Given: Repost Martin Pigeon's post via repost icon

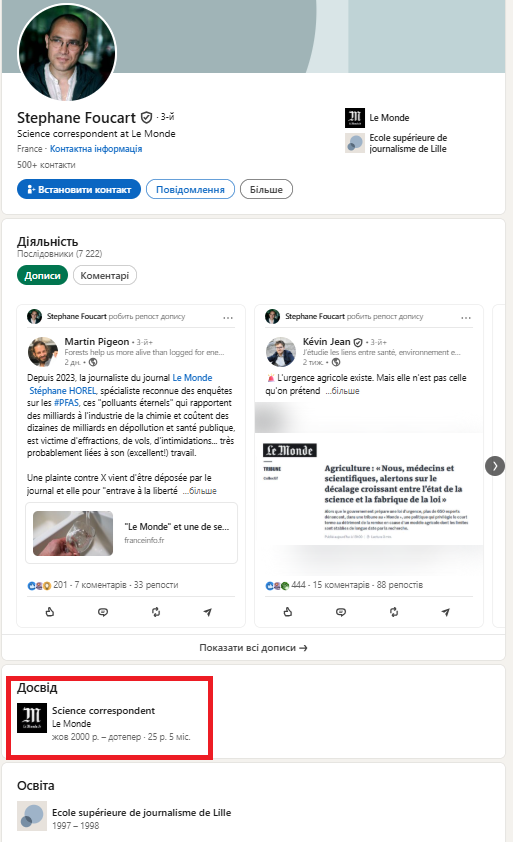Looking at the screenshot, I should pyautogui.click(x=156, y=612).
